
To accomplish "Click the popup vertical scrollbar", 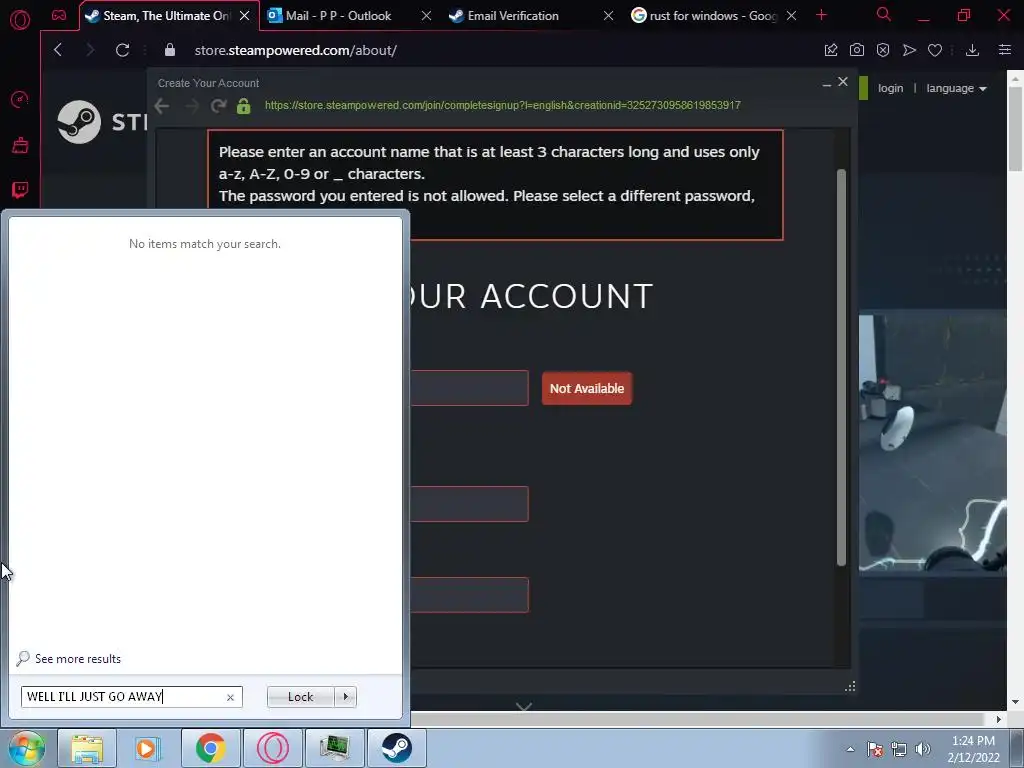I will tap(841, 367).
